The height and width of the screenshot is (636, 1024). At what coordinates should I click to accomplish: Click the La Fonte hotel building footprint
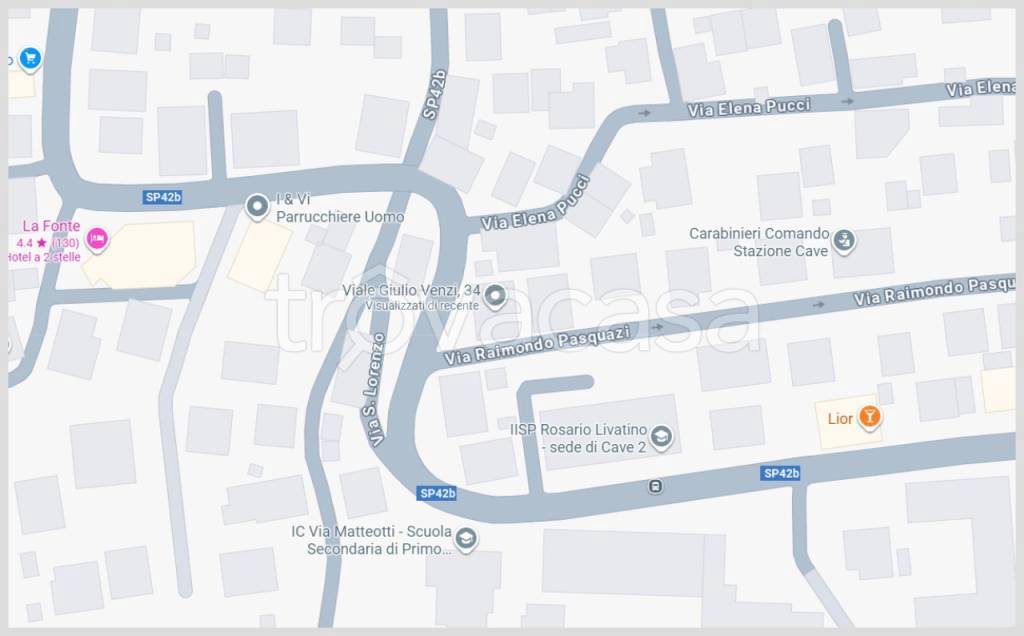[x=140, y=255]
